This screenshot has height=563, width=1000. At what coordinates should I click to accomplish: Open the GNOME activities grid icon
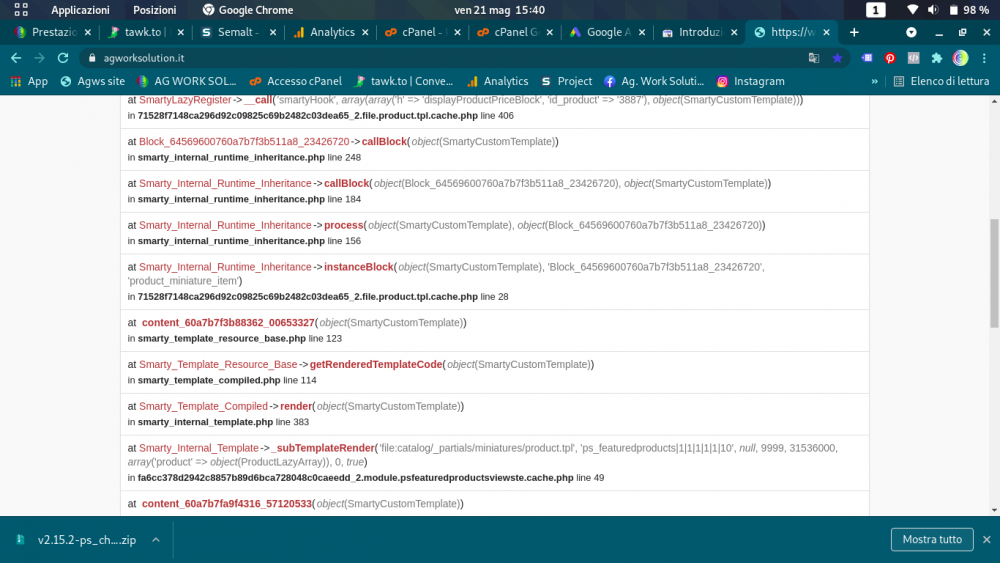click(21, 10)
